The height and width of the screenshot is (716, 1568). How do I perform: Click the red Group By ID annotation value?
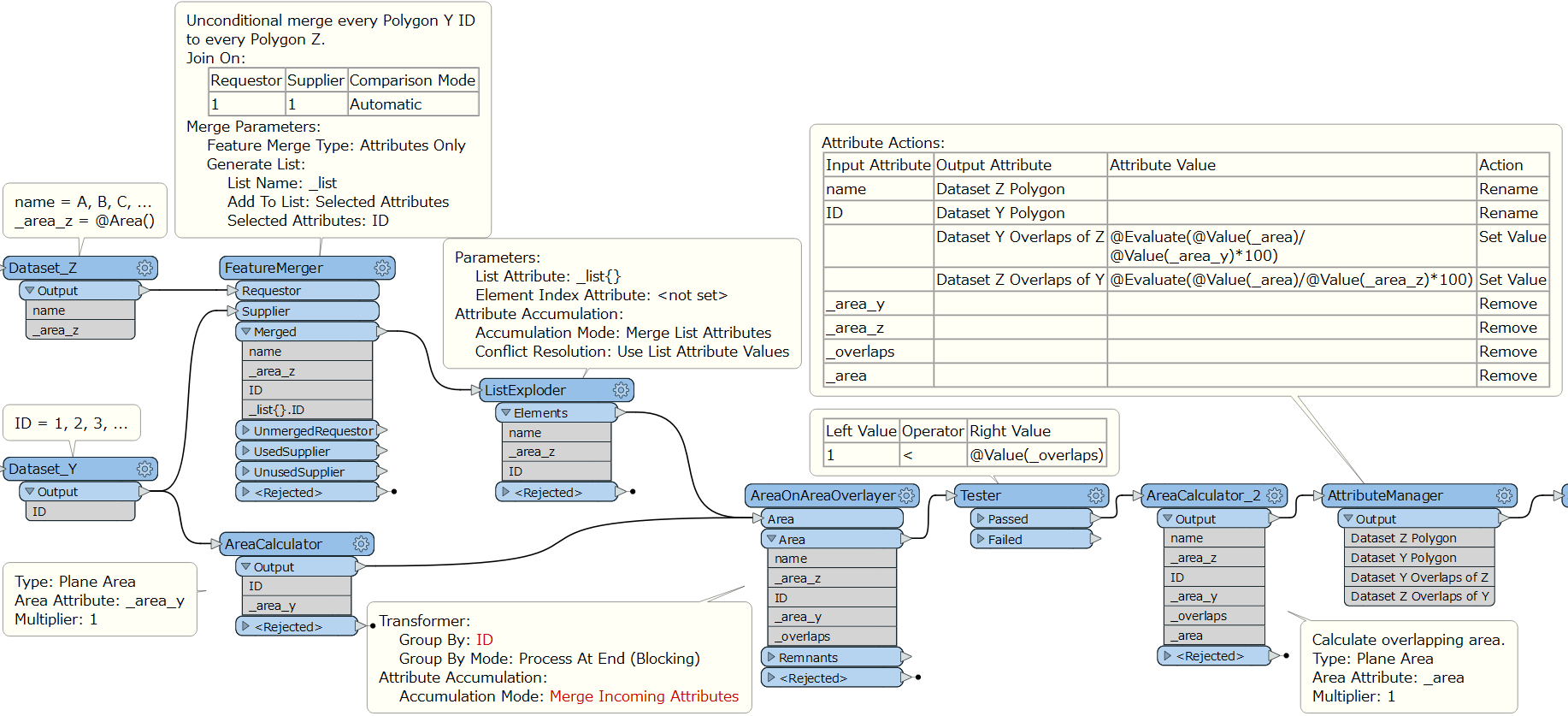(485, 640)
